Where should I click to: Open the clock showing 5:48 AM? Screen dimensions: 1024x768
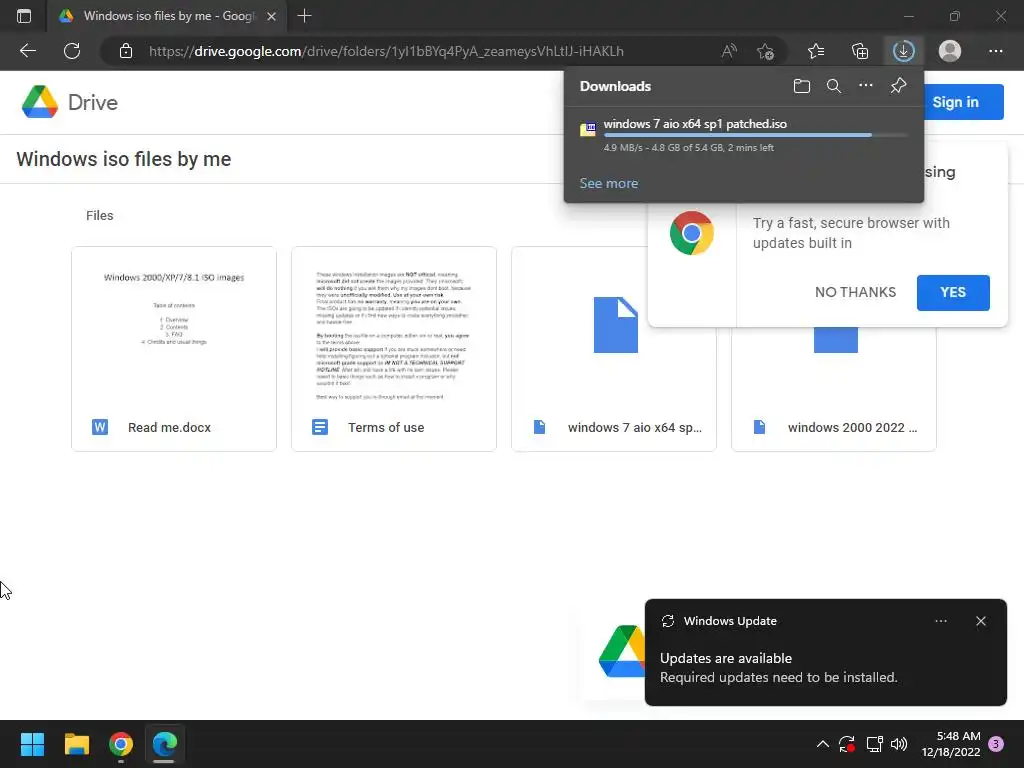951,744
